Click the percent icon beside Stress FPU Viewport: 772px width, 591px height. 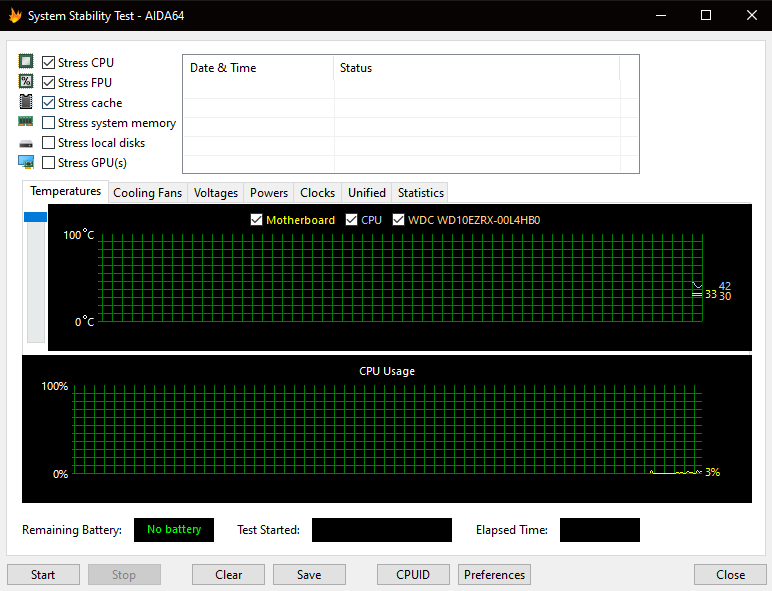coord(26,81)
